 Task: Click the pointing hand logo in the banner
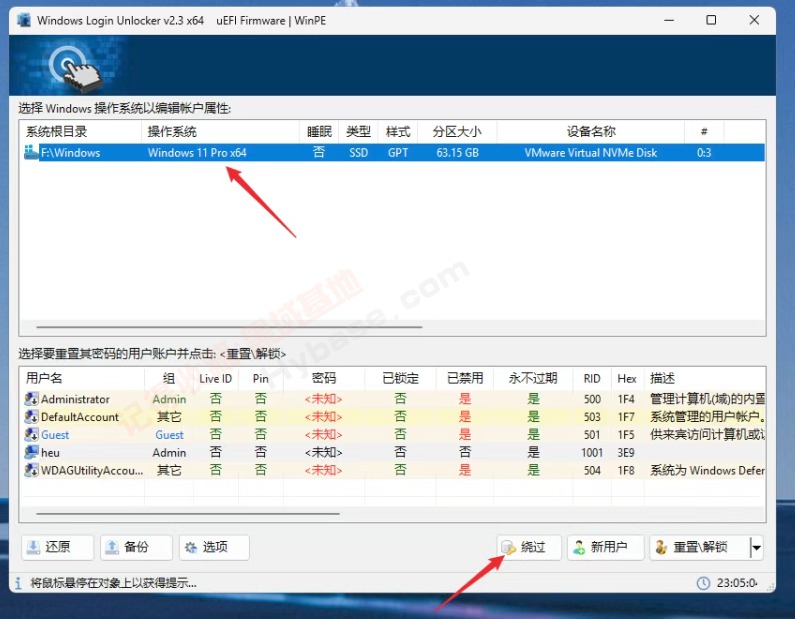75,68
